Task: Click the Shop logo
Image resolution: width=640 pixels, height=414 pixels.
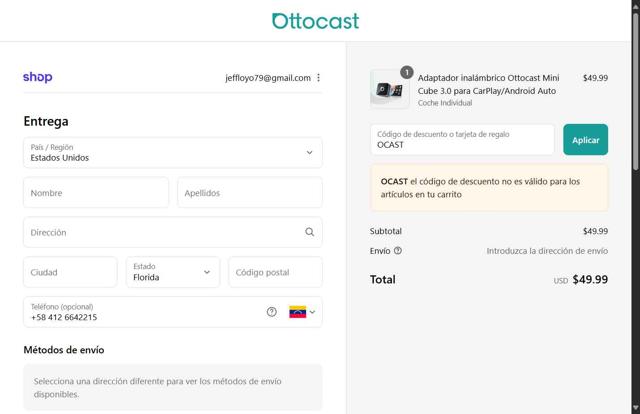Action: (38, 77)
